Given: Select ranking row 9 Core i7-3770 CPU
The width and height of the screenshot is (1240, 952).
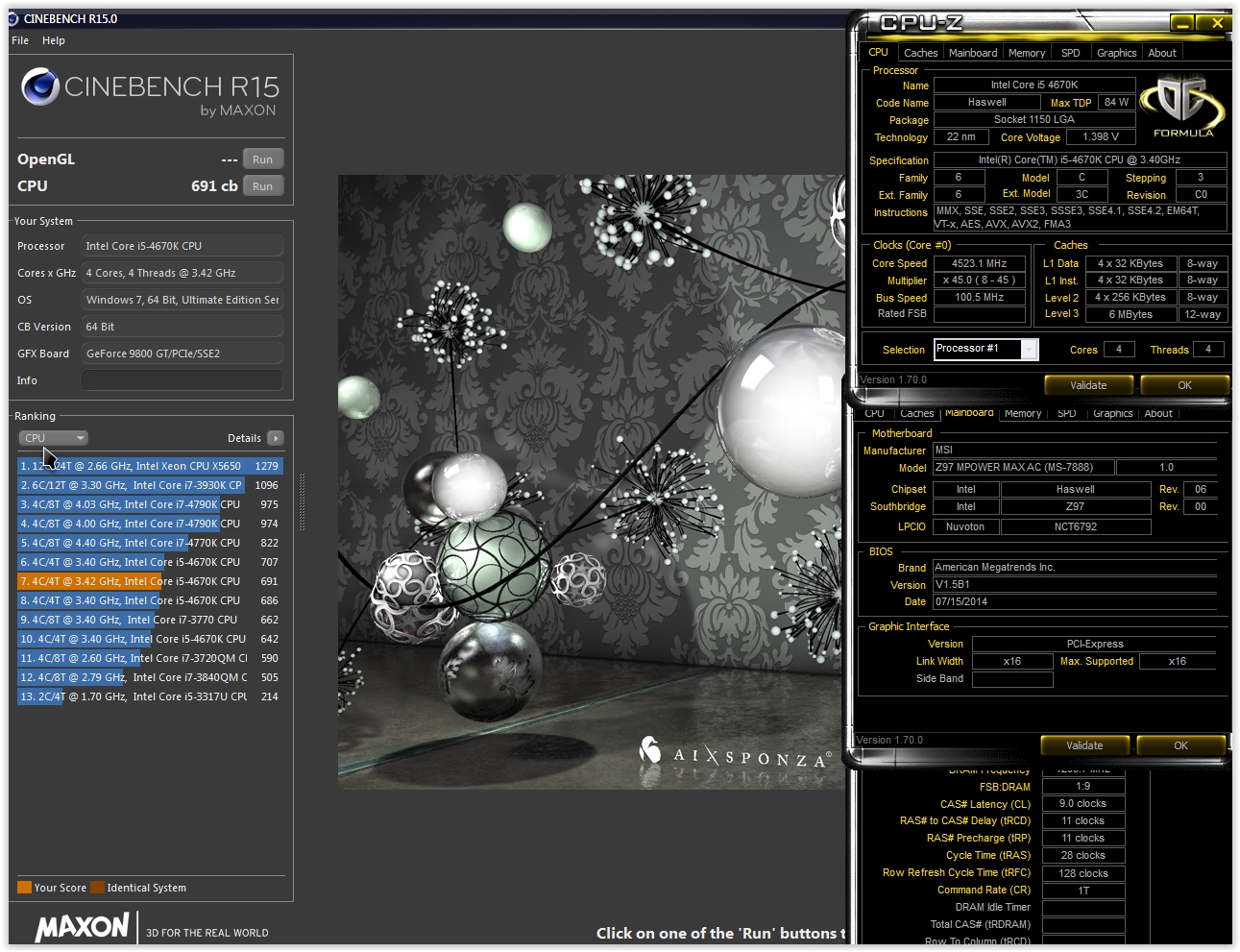Looking at the screenshot, I should pyautogui.click(x=150, y=620).
